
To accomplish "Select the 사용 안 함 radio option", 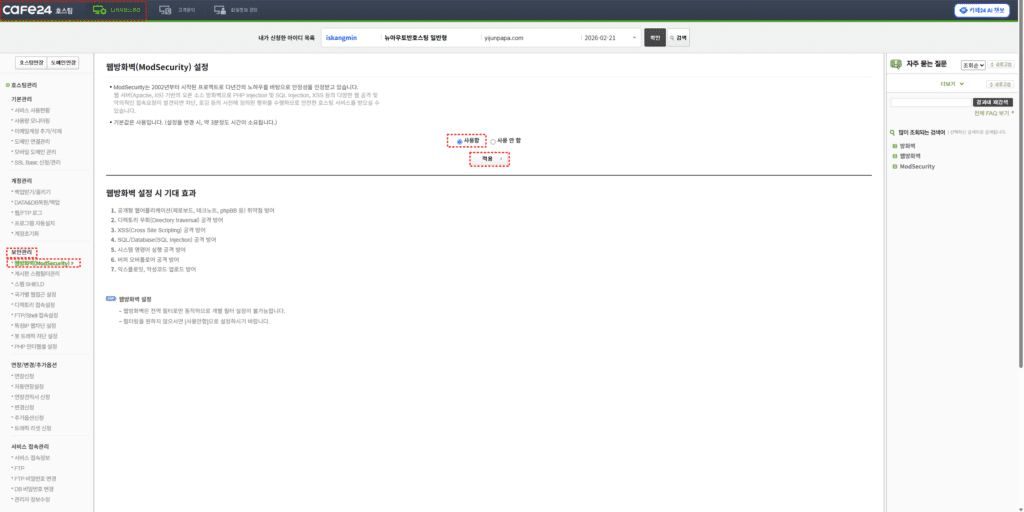I will pyautogui.click(x=493, y=141).
